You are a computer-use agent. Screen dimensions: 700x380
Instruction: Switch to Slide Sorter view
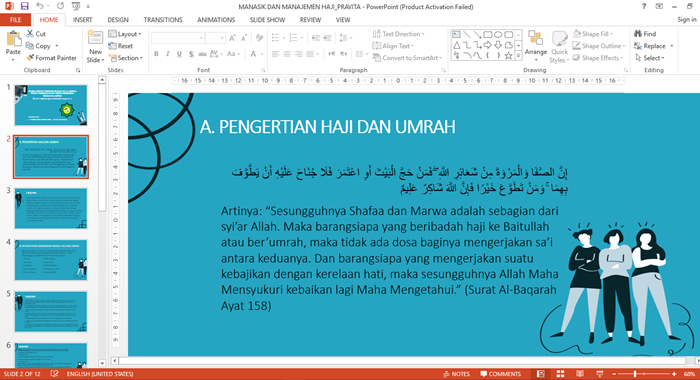560,374
